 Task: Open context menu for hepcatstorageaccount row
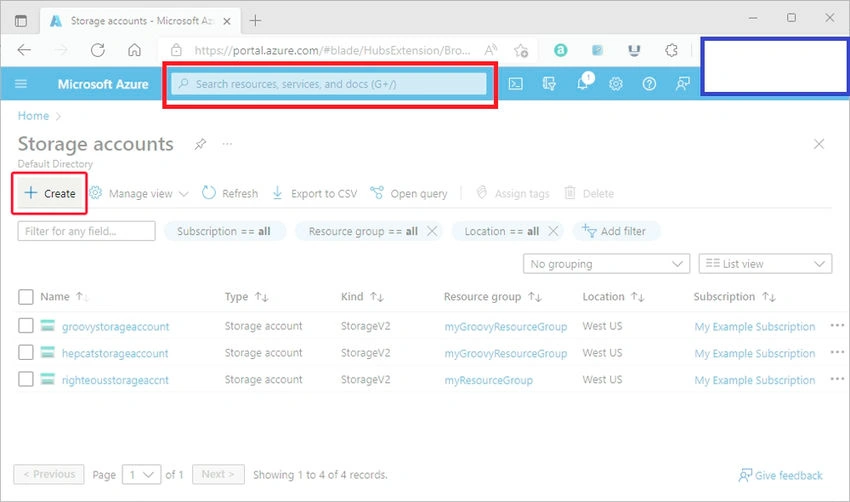coord(837,352)
